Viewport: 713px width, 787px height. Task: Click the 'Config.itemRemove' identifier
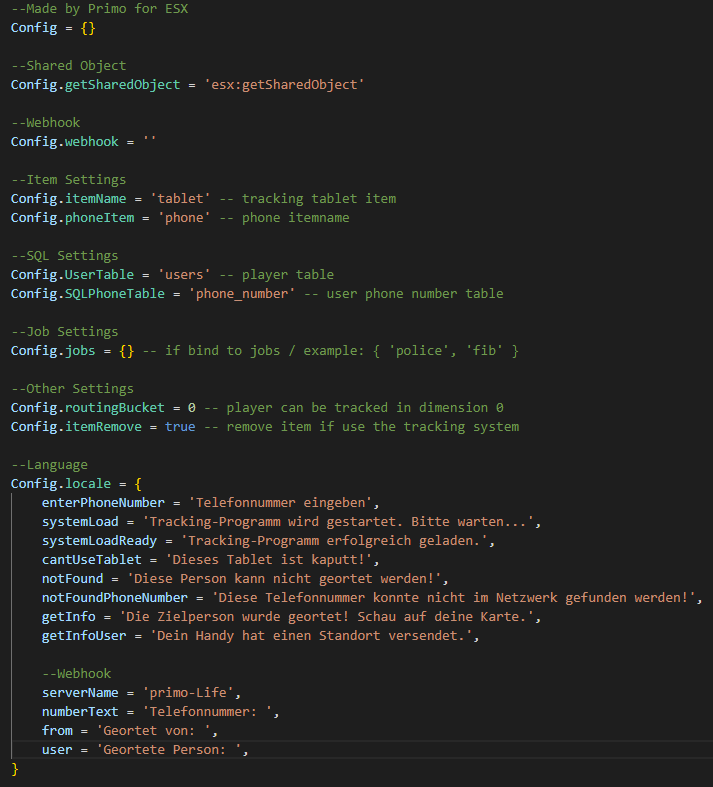tap(76, 427)
